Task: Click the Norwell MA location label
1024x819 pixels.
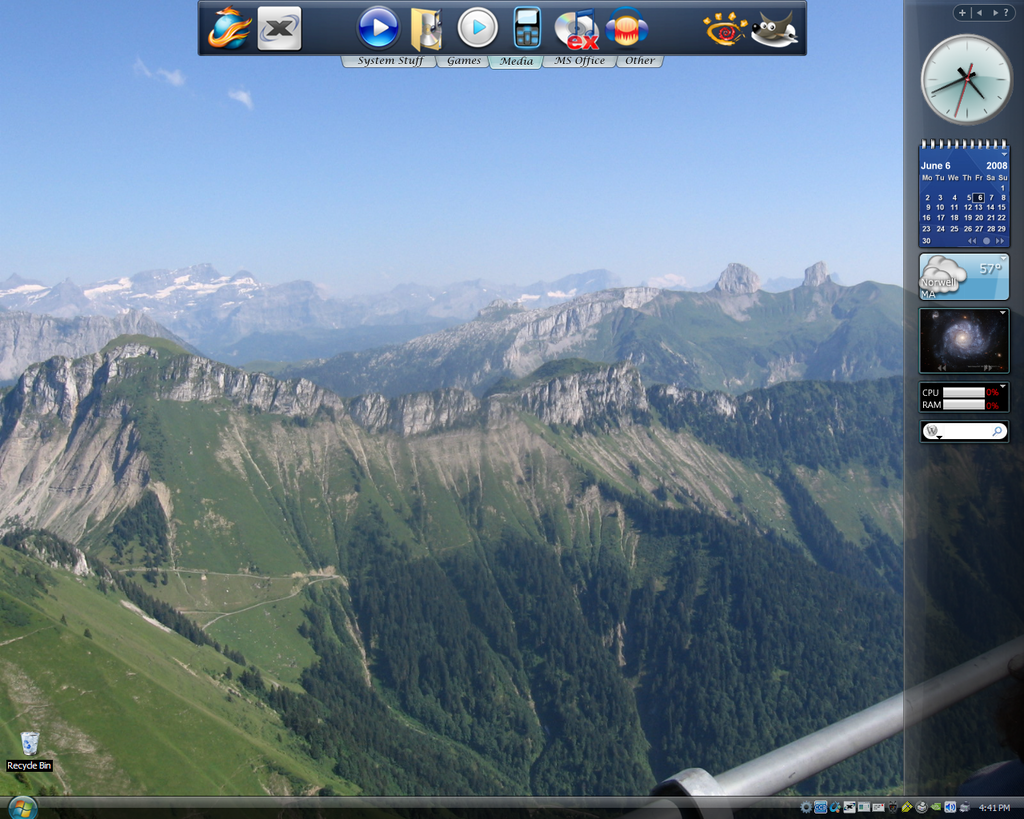Action: pos(938,288)
